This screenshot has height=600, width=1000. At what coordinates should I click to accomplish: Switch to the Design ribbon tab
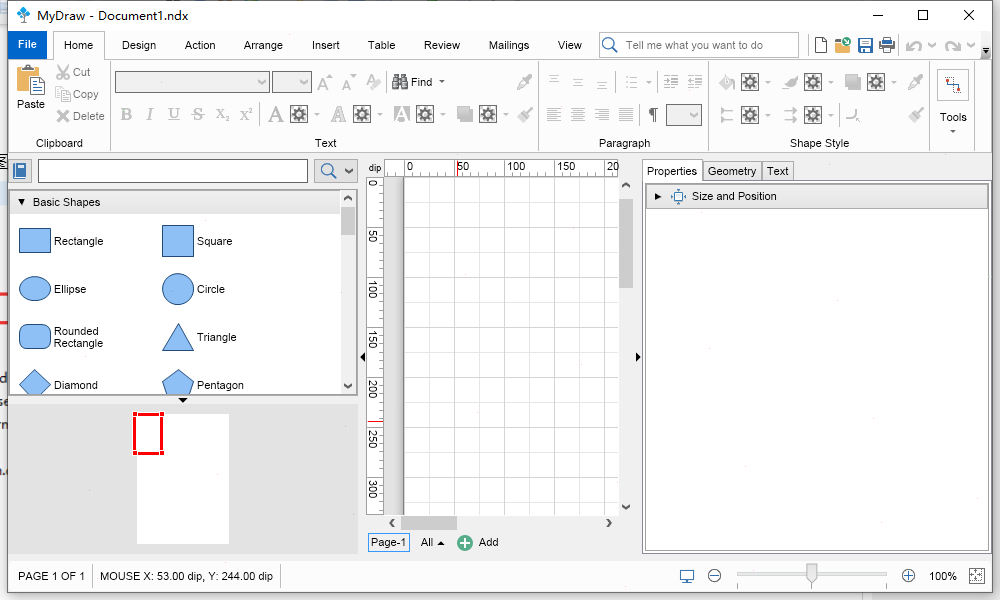pos(139,45)
